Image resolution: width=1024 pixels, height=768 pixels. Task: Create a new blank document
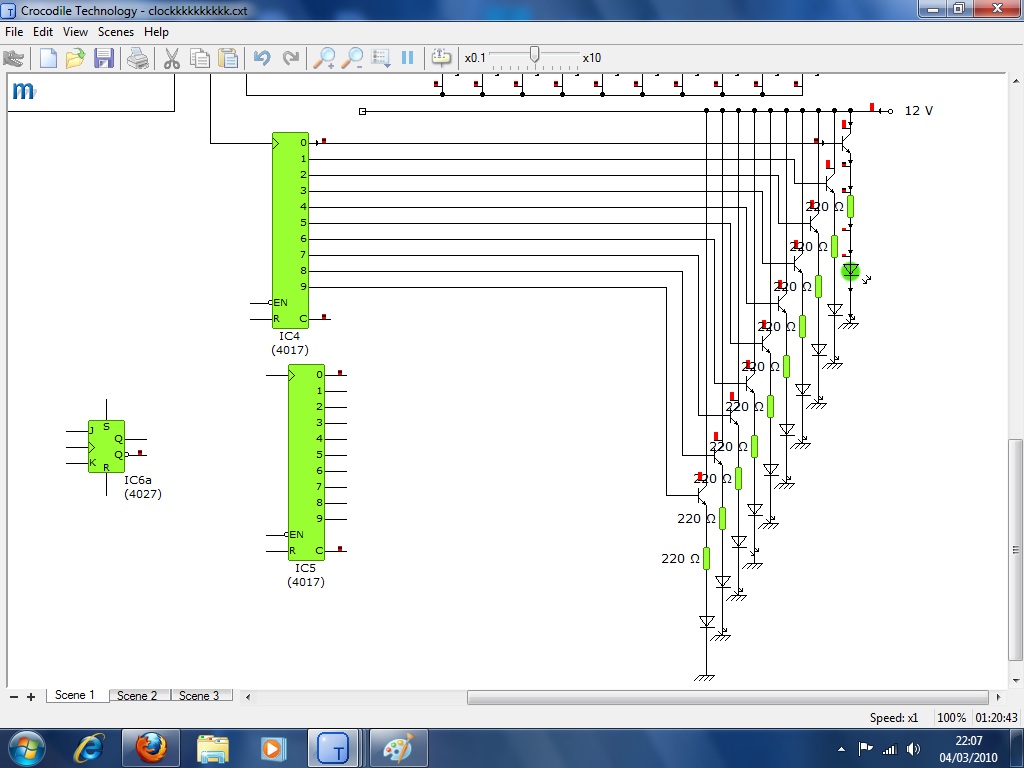click(x=48, y=58)
